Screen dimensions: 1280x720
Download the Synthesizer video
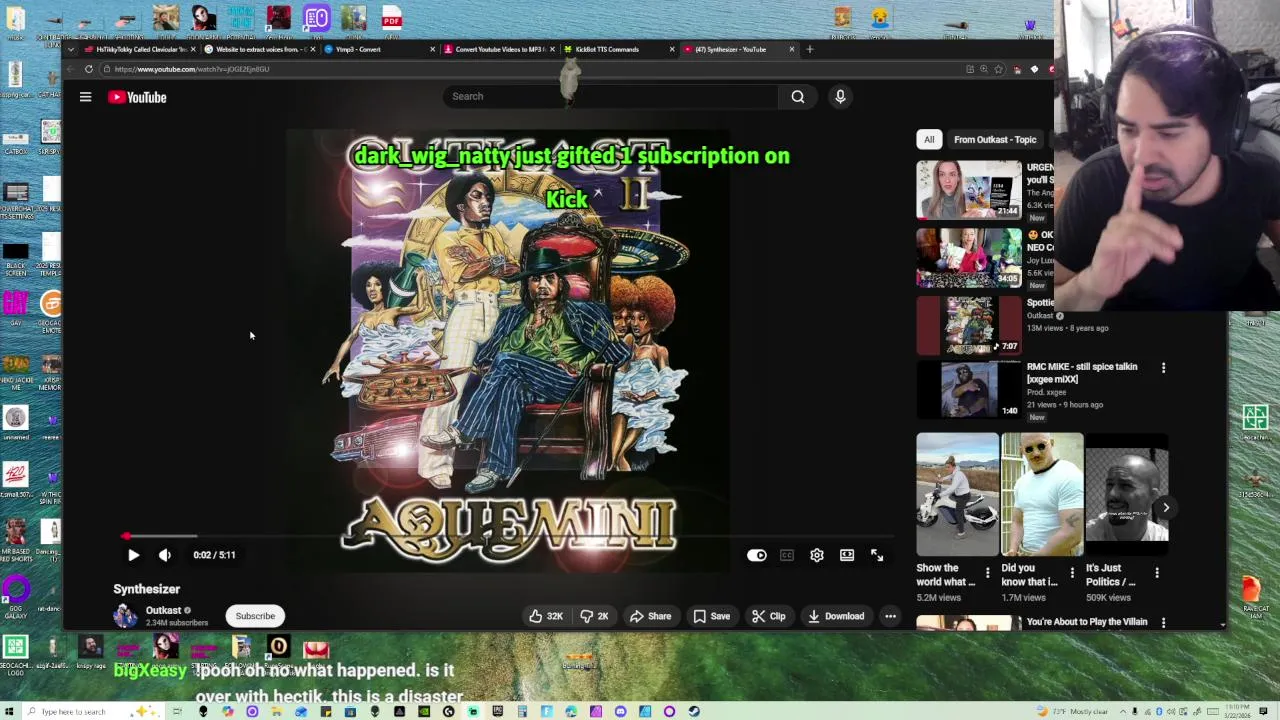click(x=836, y=616)
